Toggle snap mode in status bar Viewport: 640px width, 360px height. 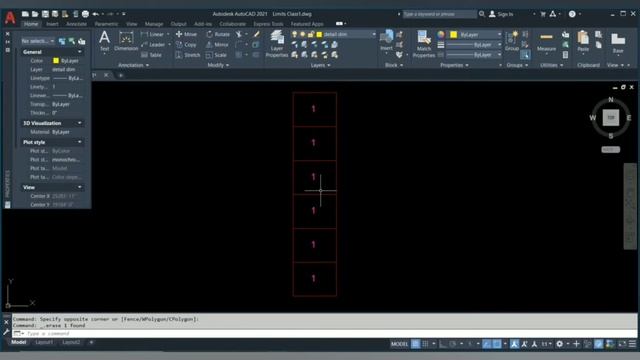click(x=425, y=344)
